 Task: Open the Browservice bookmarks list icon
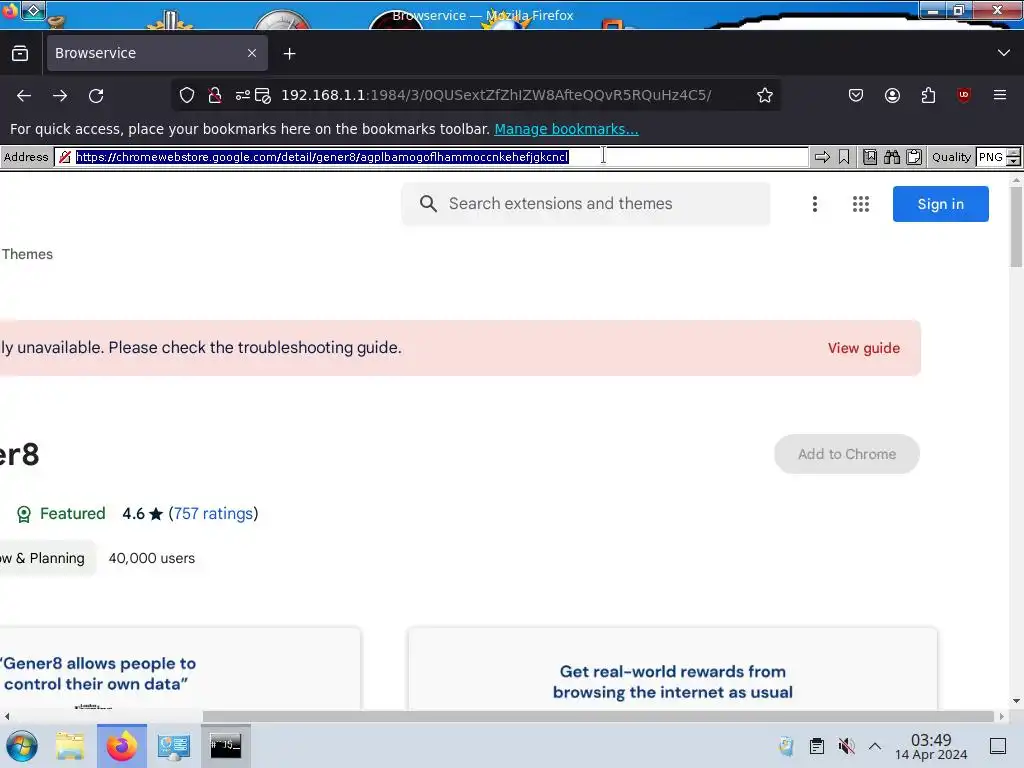[870, 157]
